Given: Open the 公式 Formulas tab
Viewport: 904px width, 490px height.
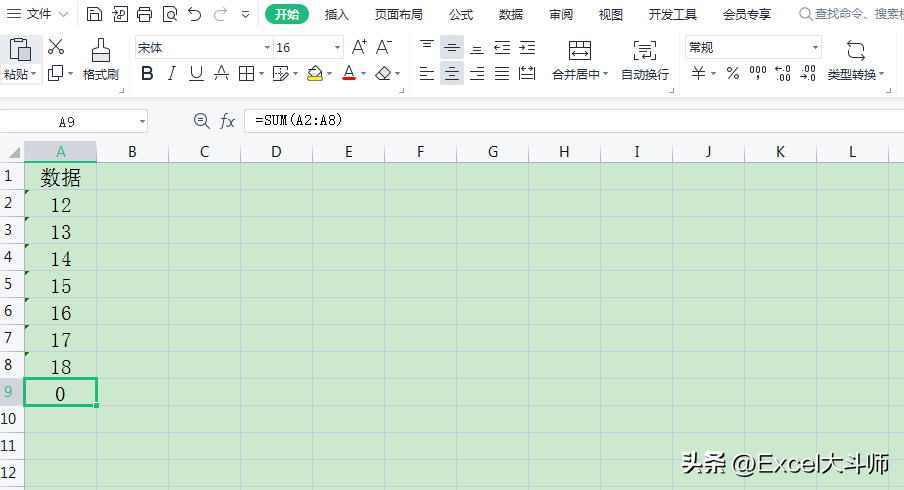Looking at the screenshot, I should click(x=461, y=14).
